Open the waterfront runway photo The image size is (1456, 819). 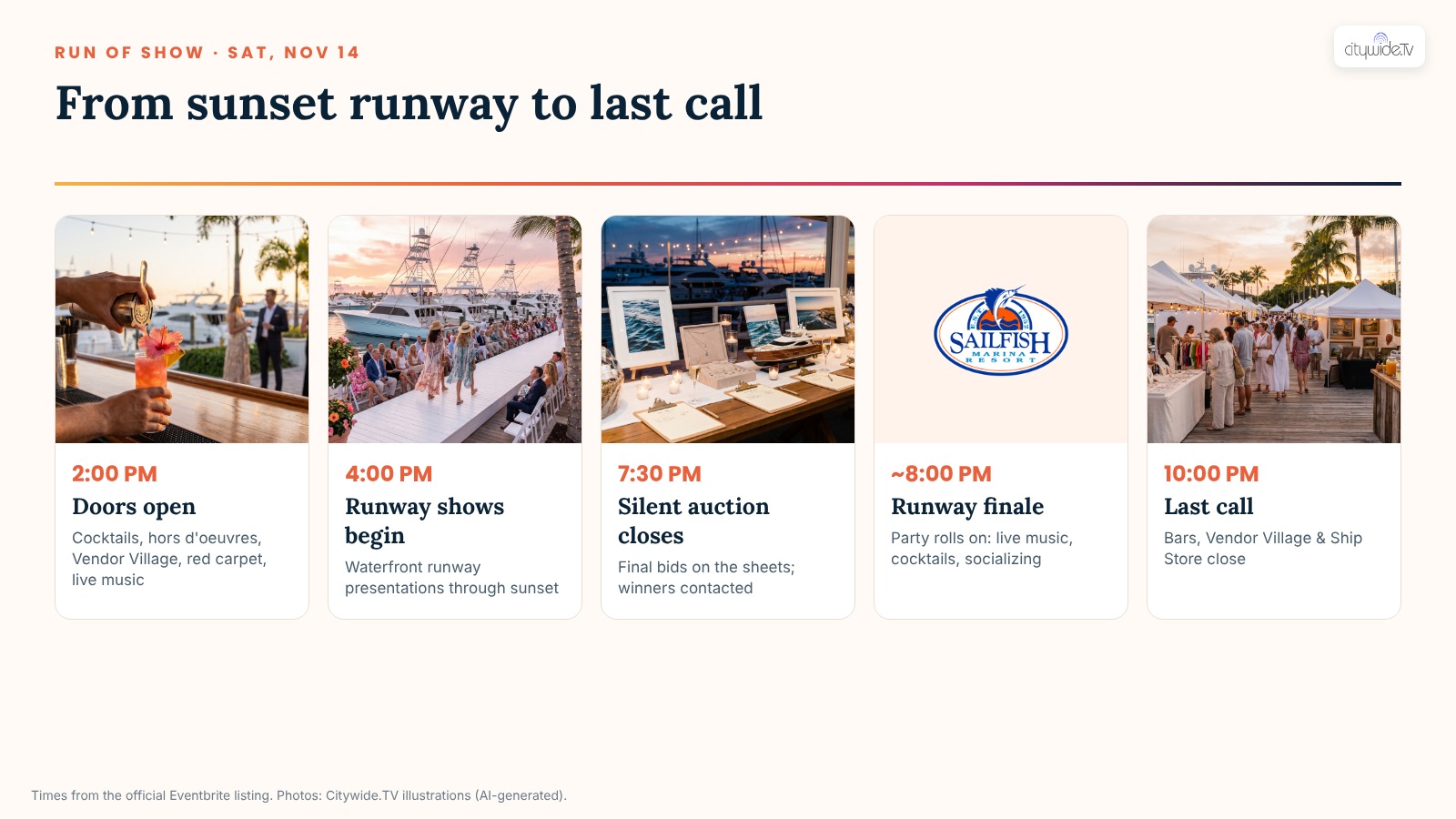tap(455, 329)
